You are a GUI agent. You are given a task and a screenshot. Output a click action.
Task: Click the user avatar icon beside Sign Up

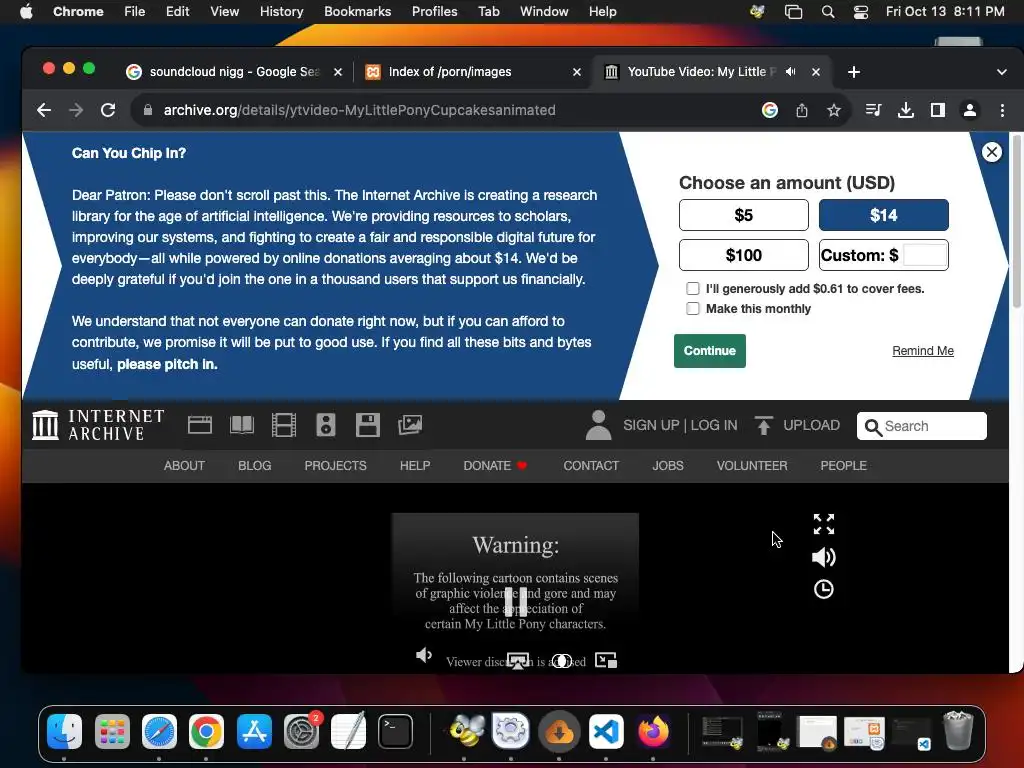[x=598, y=425]
